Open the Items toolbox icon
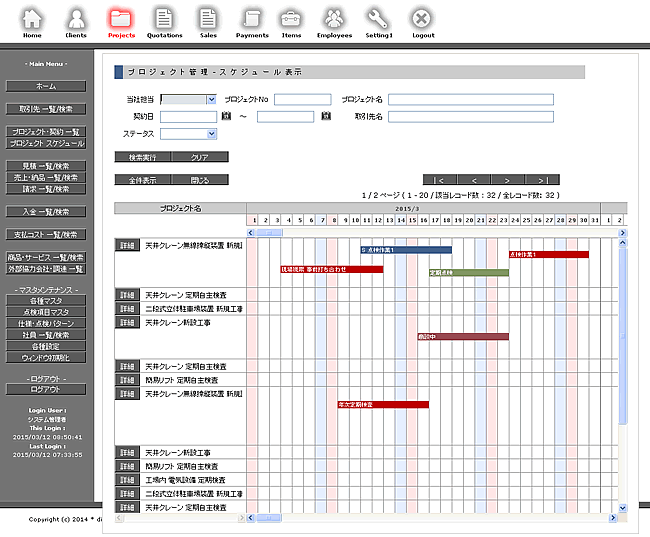 tap(291, 19)
